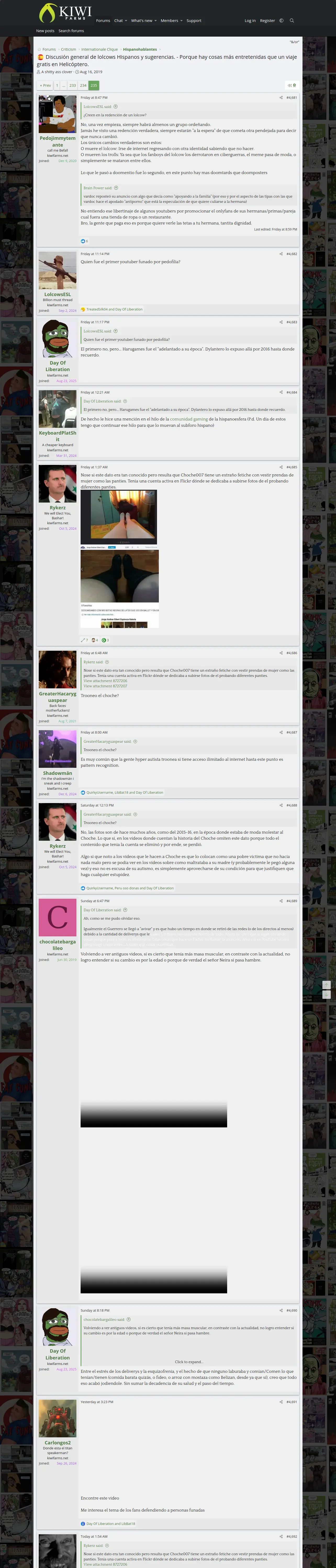Click the share icon on post #4,688
The image size is (336, 1568).
(281, 805)
